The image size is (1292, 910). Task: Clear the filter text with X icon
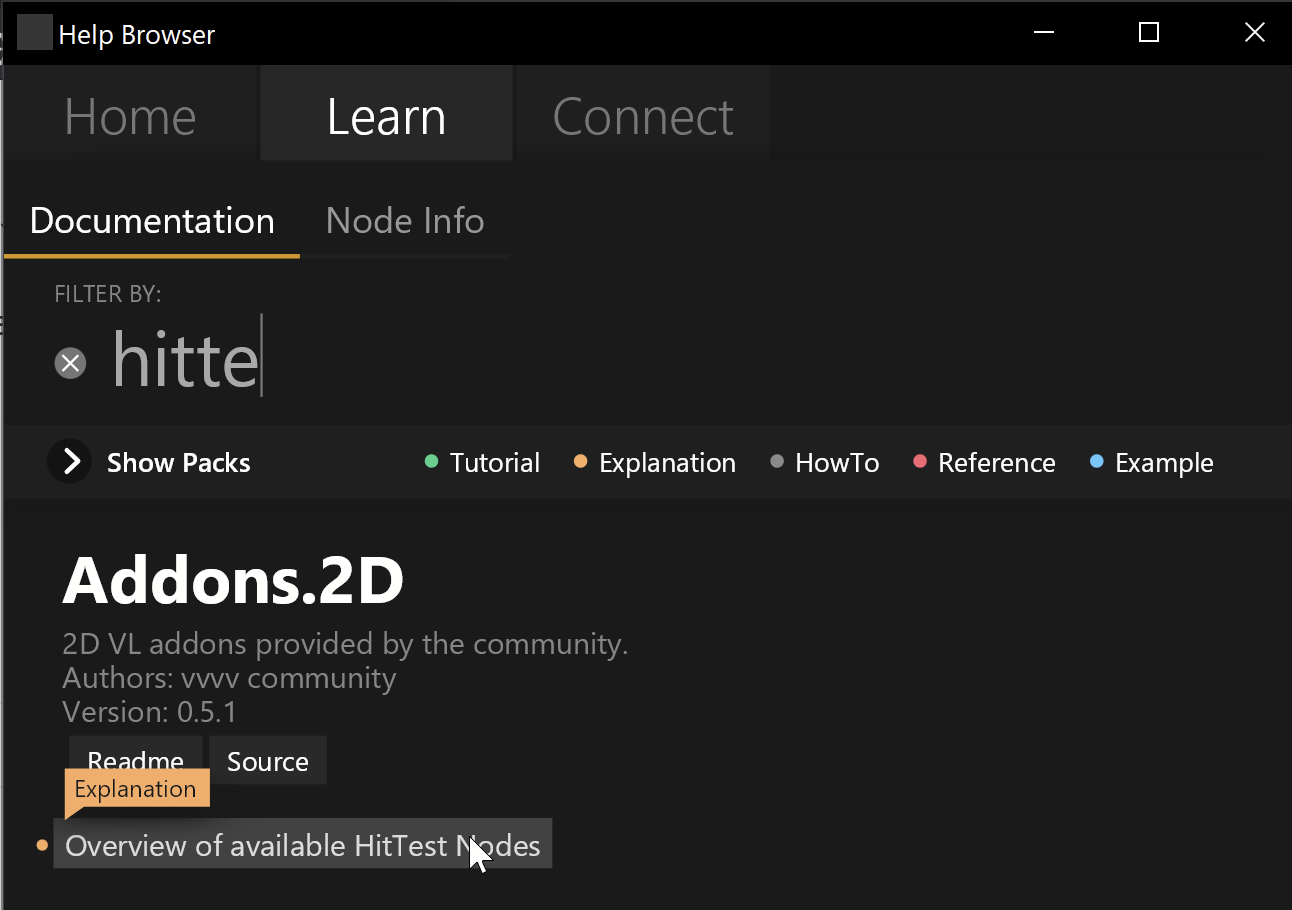[70, 363]
